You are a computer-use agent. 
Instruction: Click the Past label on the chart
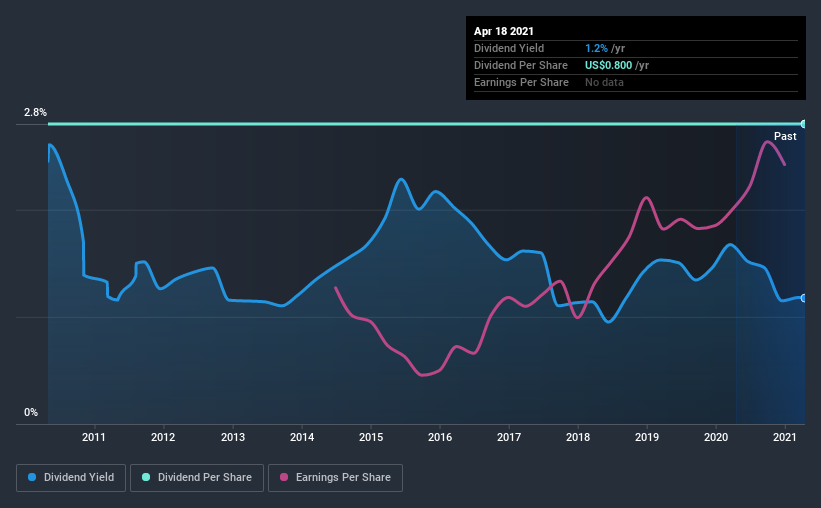tap(785, 136)
